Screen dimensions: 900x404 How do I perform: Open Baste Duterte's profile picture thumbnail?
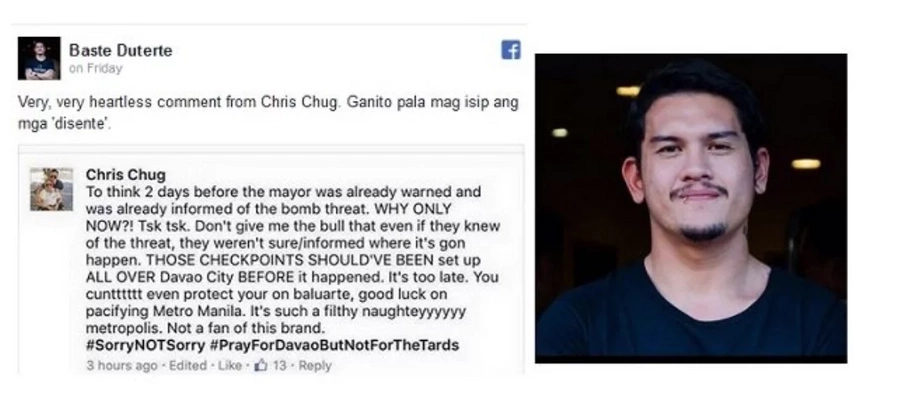39,58
